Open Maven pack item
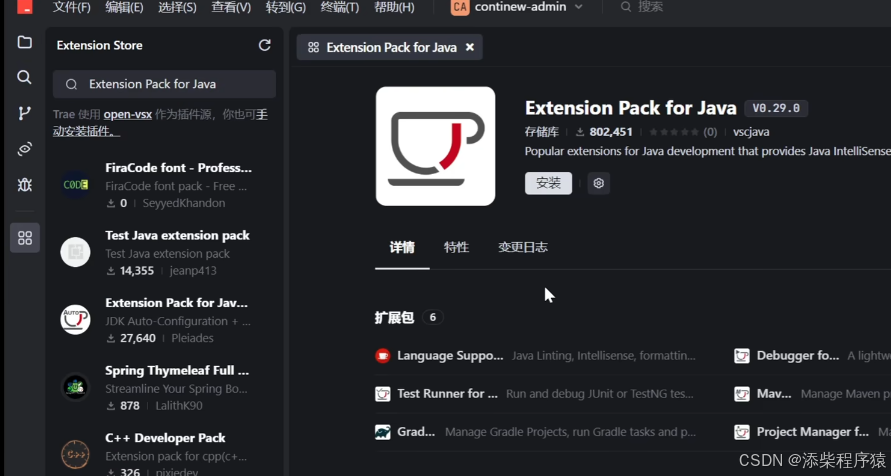This screenshot has width=891, height=476. (813, 394)
